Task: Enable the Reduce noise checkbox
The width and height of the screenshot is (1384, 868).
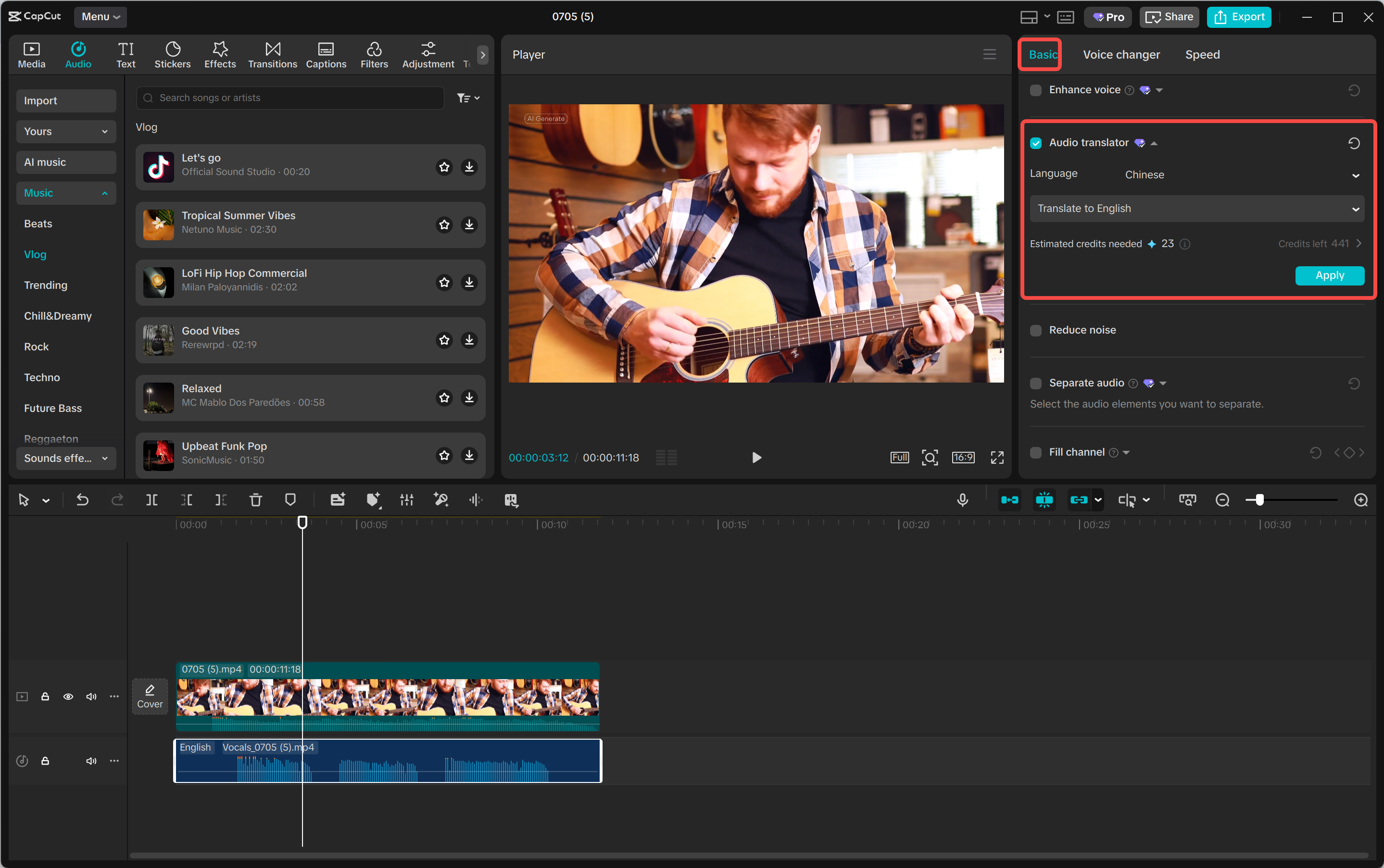Action: [x=1036, y=330]
